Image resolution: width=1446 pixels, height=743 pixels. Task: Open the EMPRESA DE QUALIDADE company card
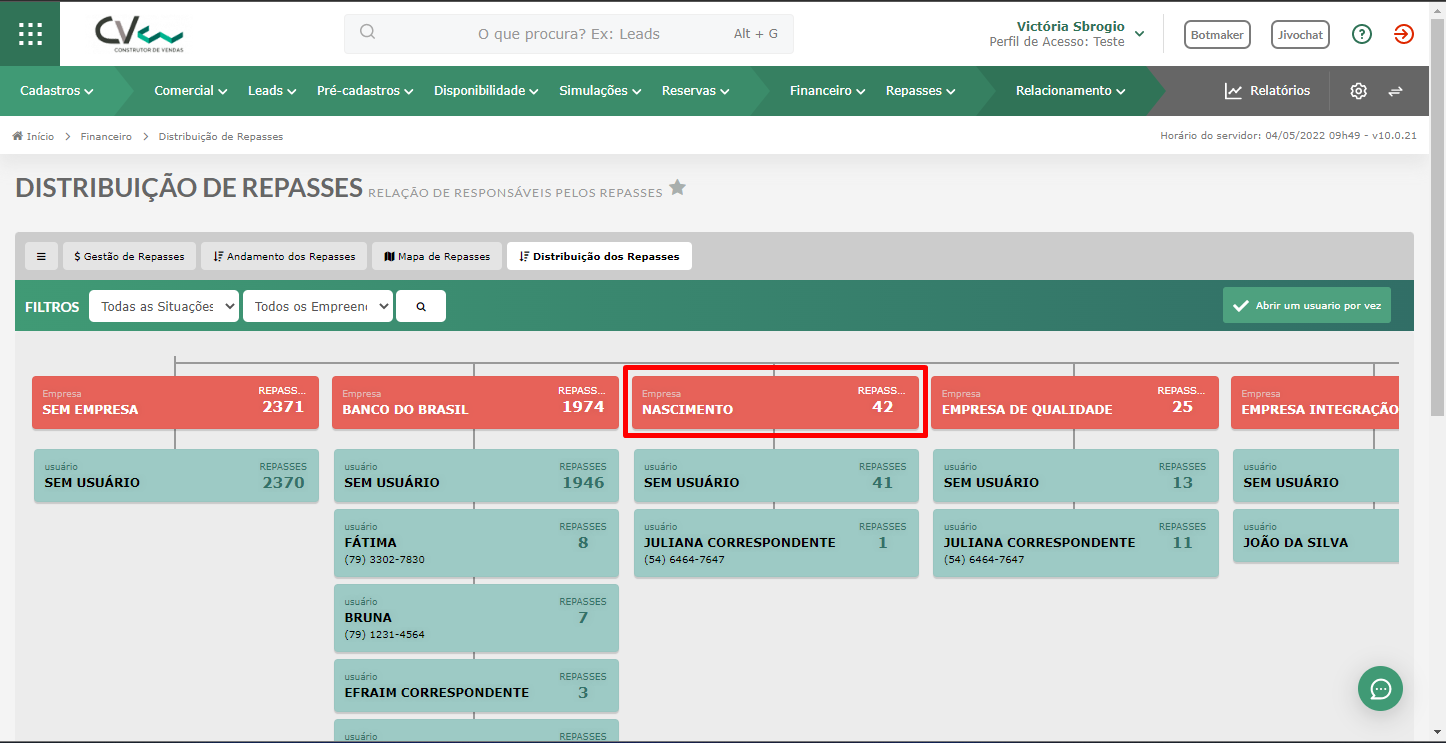(1075, 402)
